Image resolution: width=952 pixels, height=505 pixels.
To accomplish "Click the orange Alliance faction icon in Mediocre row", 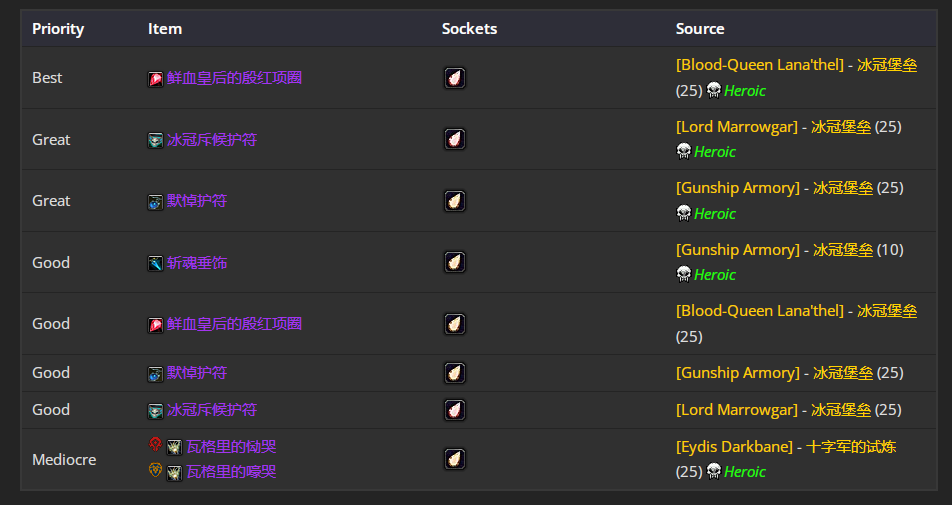I will pos(155,470).
